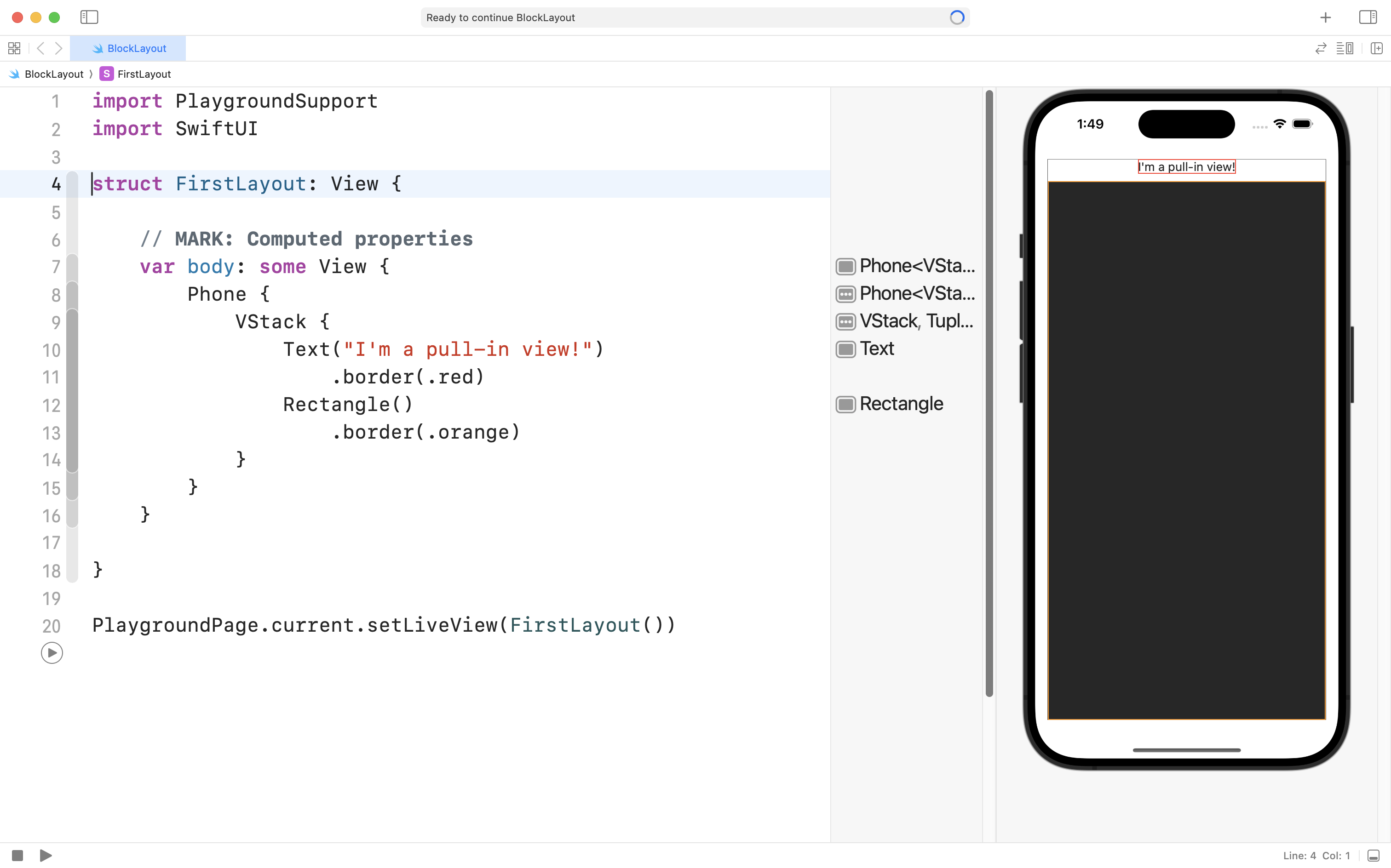Add a new editor on right
Screen dimensions: 1391x868
point(1377,48)
